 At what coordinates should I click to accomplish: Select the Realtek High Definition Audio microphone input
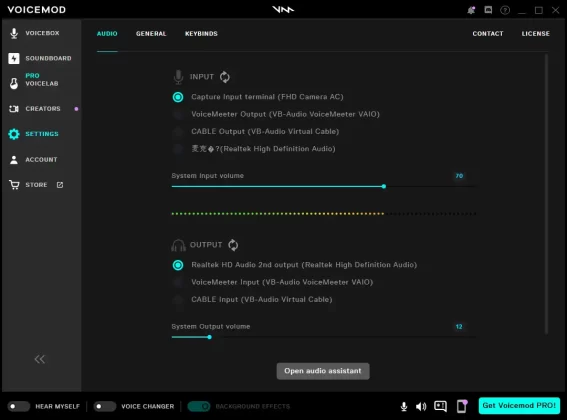[254, 149]
